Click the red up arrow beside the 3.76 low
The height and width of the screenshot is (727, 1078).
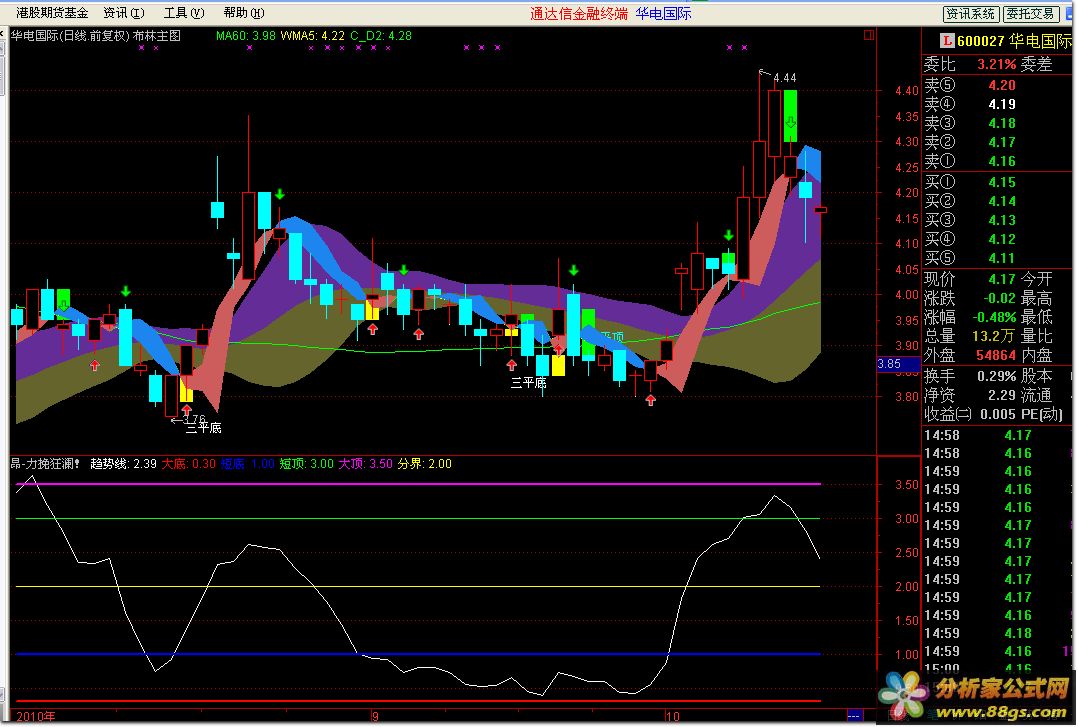click(186, 411)
